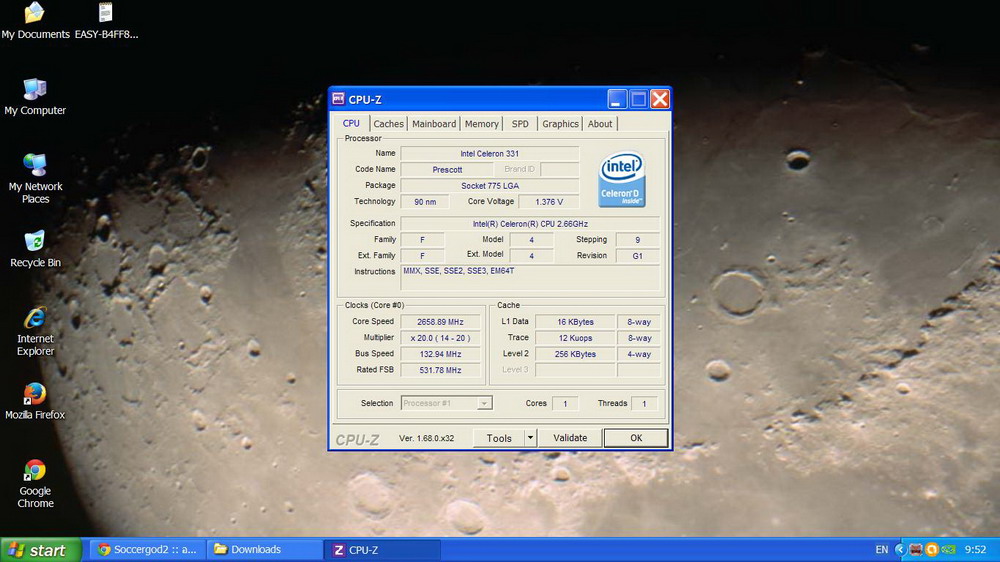Click the Revision value G1
1000x562 pixels.
pos(637,256)
